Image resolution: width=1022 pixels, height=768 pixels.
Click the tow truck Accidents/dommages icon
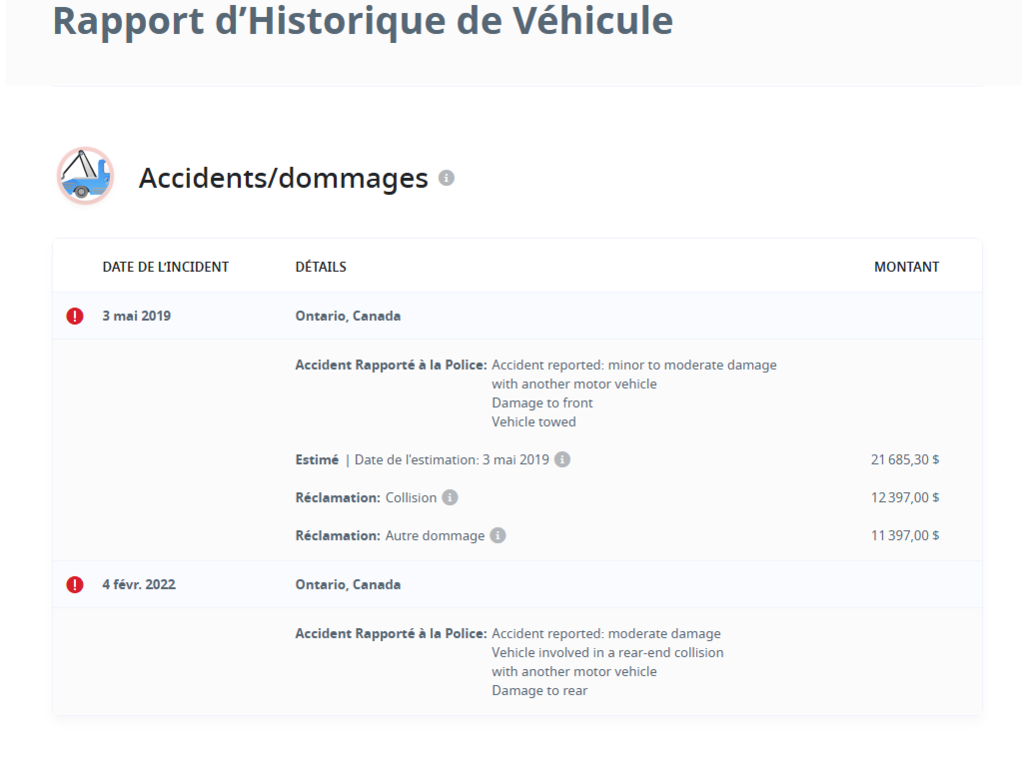[85, 176]
